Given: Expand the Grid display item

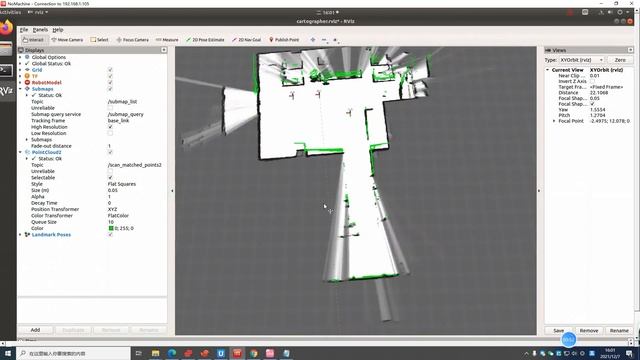Looking at the screenshot, I should (x=20, y=70).
